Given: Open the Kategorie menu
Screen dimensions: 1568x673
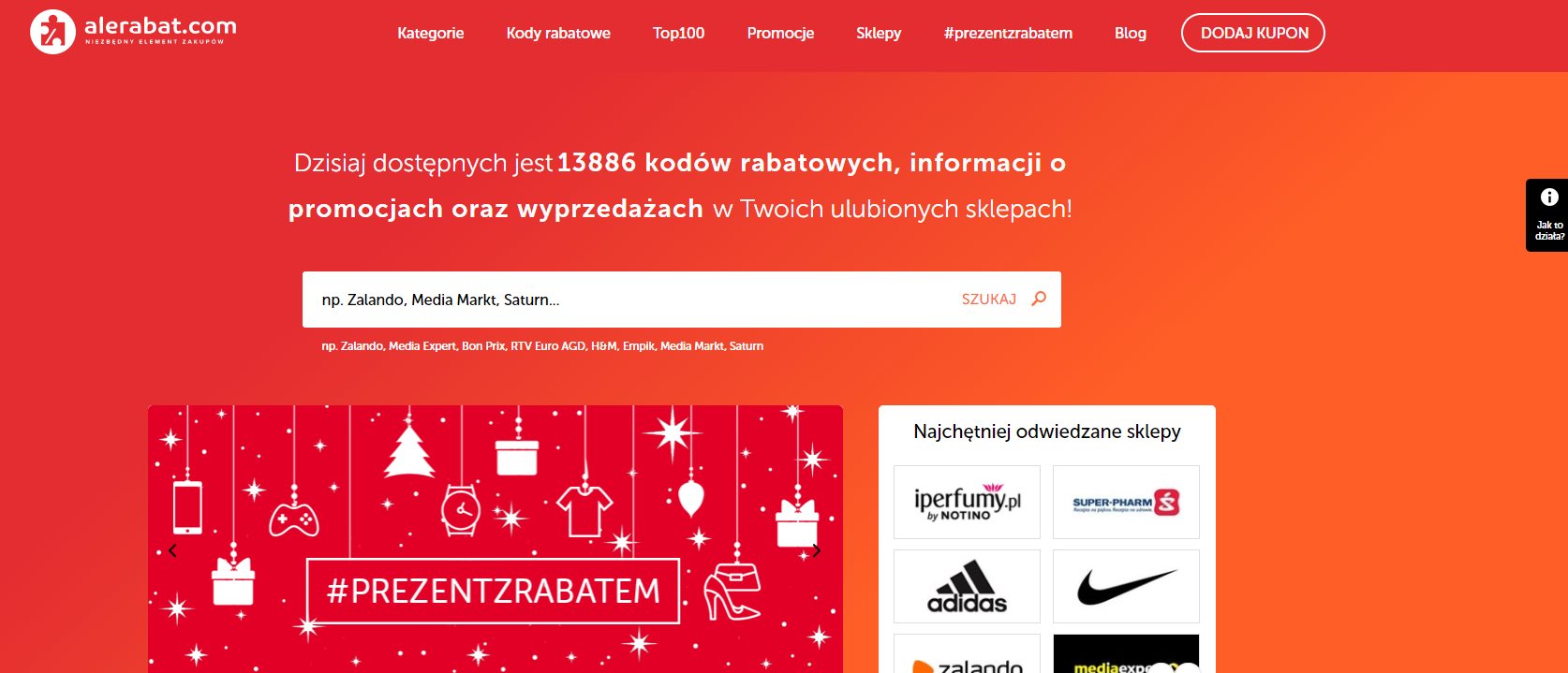Looking at the screenshot, I should [430, 33].
